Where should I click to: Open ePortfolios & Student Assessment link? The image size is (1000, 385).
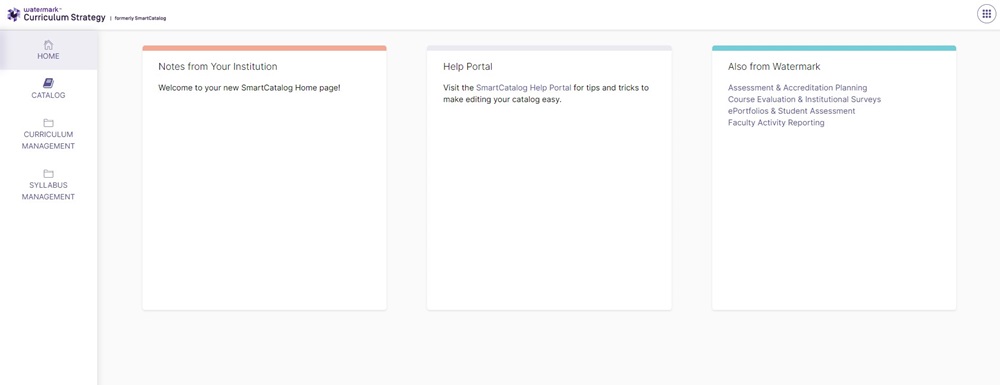coord(791,111)
